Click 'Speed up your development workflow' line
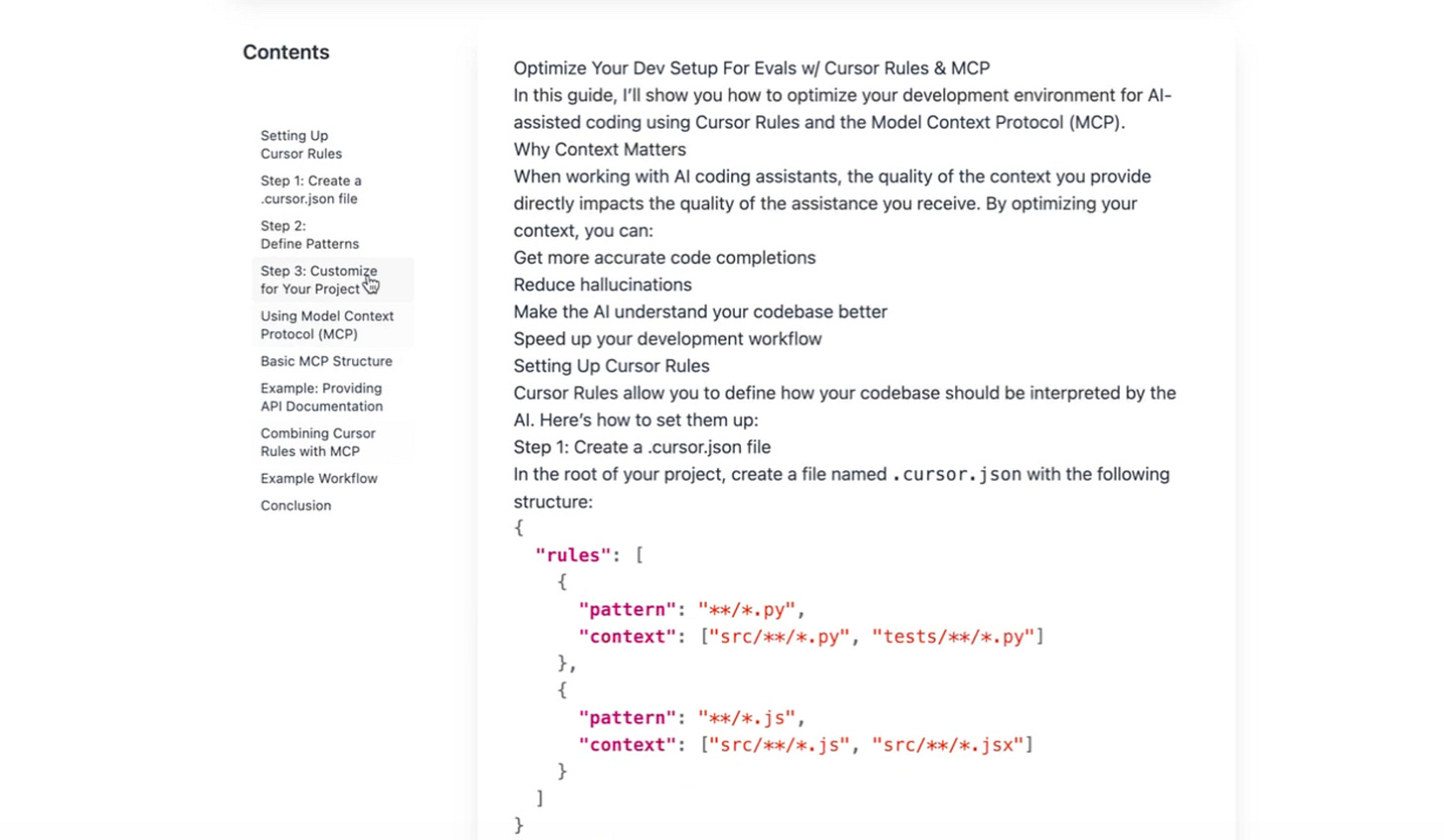This screenshot has width=1444, height=840. click(667, 339)
